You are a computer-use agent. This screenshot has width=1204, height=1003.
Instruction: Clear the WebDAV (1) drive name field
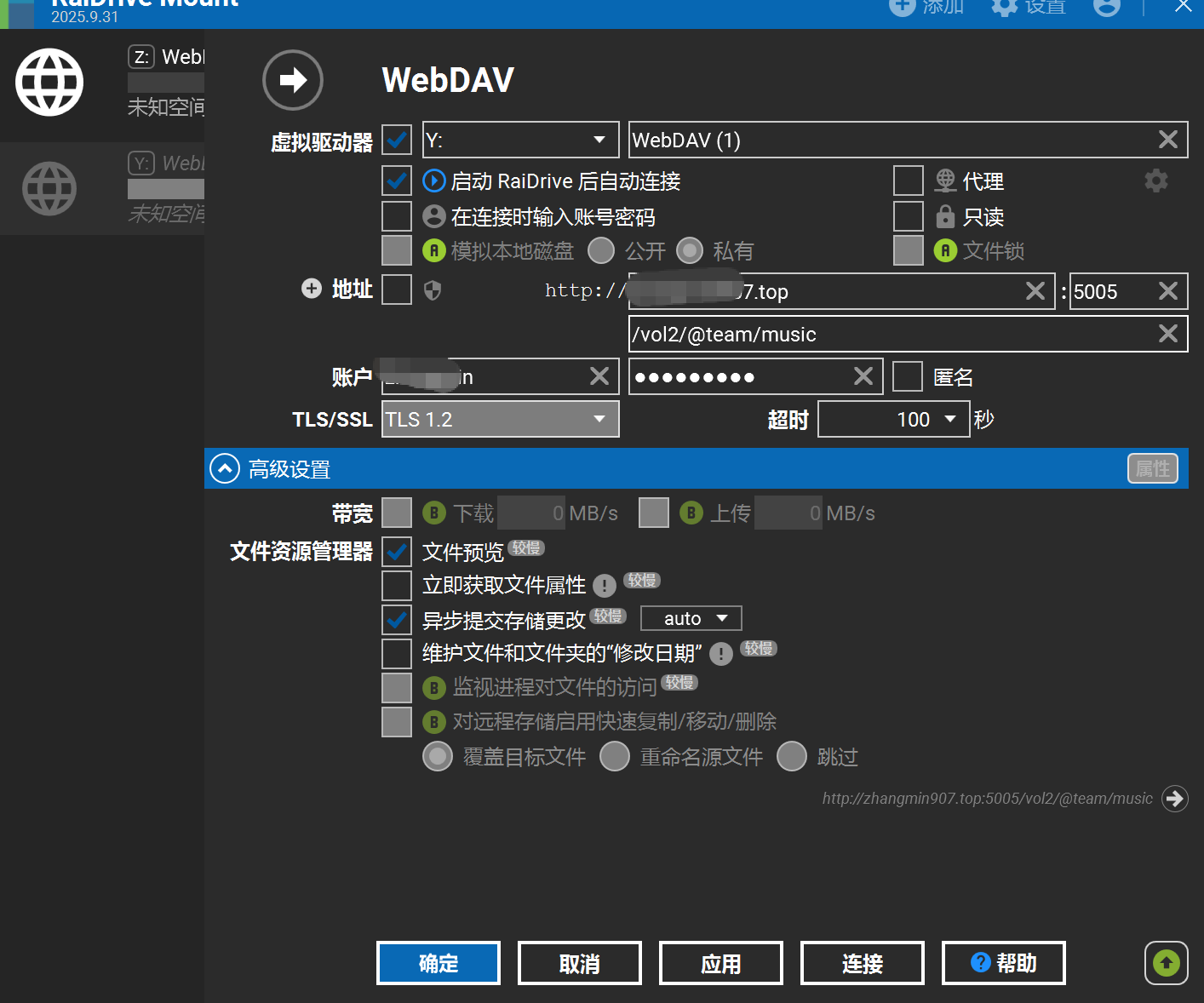point(1168,140)
